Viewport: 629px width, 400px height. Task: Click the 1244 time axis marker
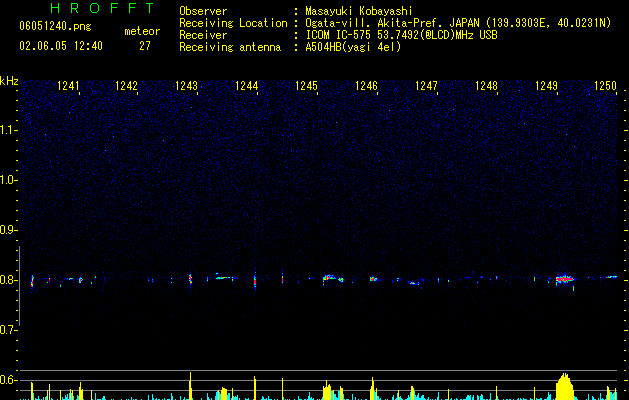tap(247, 86)
